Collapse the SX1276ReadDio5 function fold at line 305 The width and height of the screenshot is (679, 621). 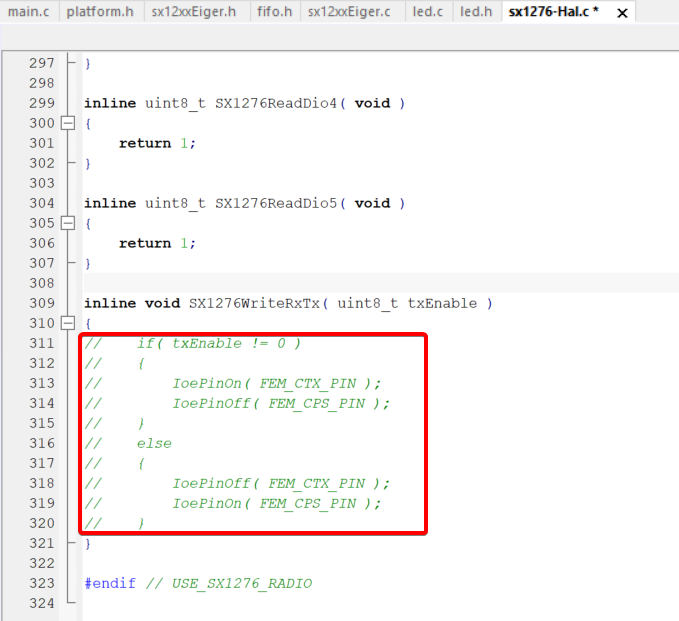click(68, 223)
